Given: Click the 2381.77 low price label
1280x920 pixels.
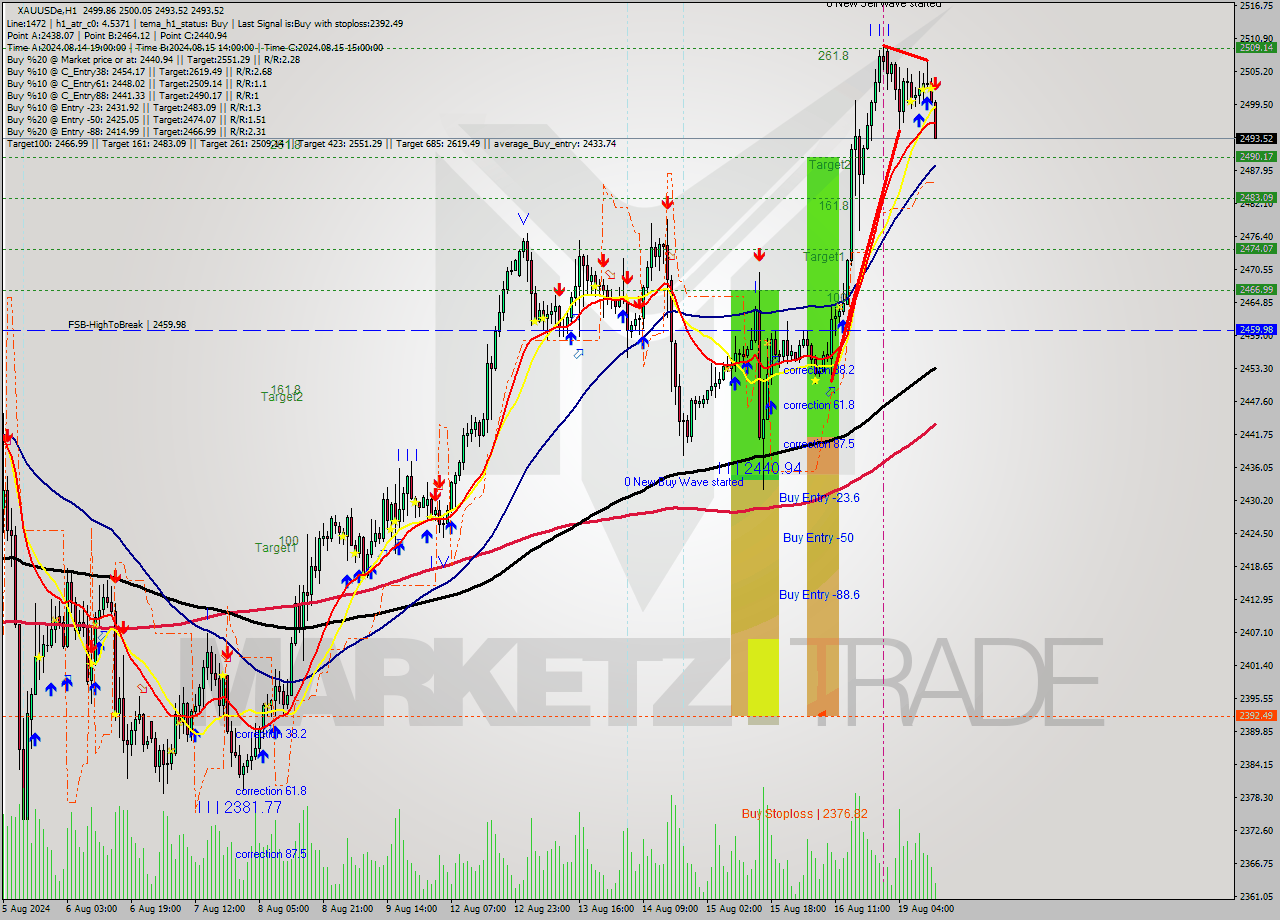Looking at the screenshot, I should pos(252,807).
